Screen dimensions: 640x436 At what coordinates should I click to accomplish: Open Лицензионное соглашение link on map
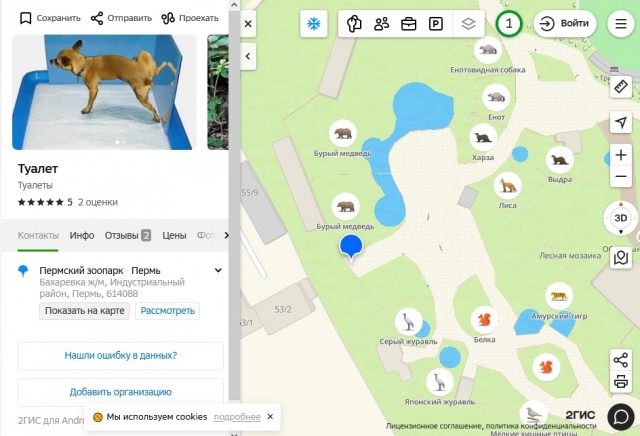434,426
